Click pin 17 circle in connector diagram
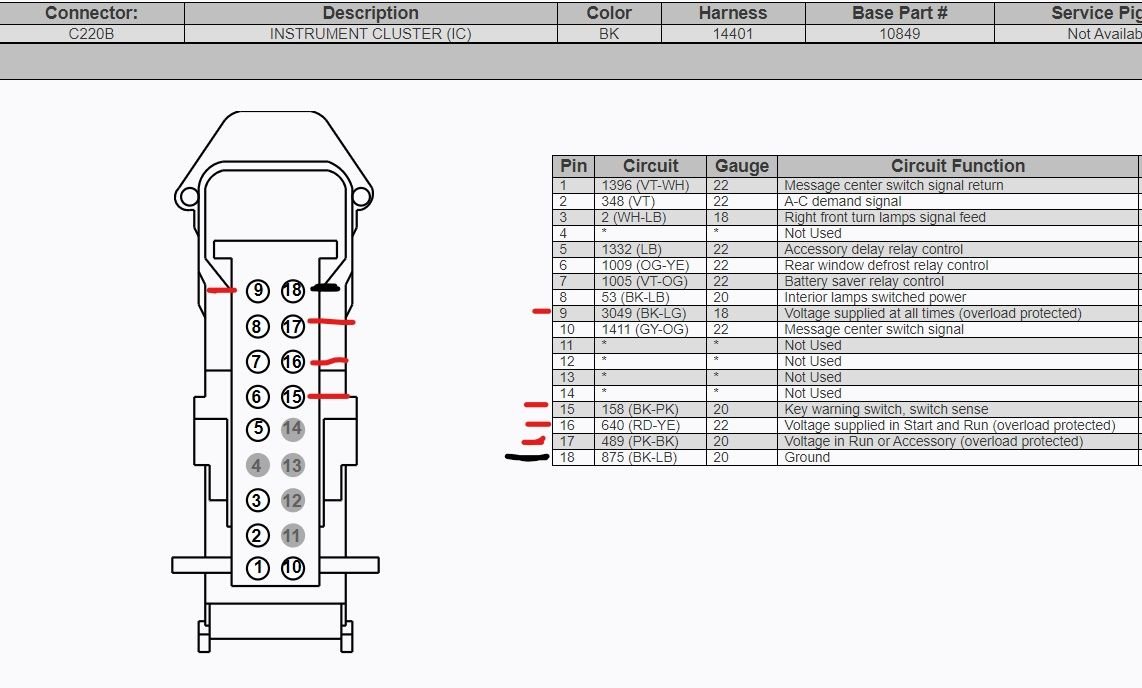1142x688 pixels. (x=292, y=326)
